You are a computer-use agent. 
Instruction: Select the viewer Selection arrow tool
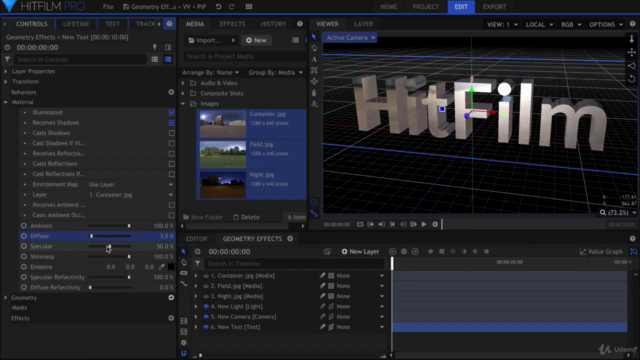click(314, 37)
